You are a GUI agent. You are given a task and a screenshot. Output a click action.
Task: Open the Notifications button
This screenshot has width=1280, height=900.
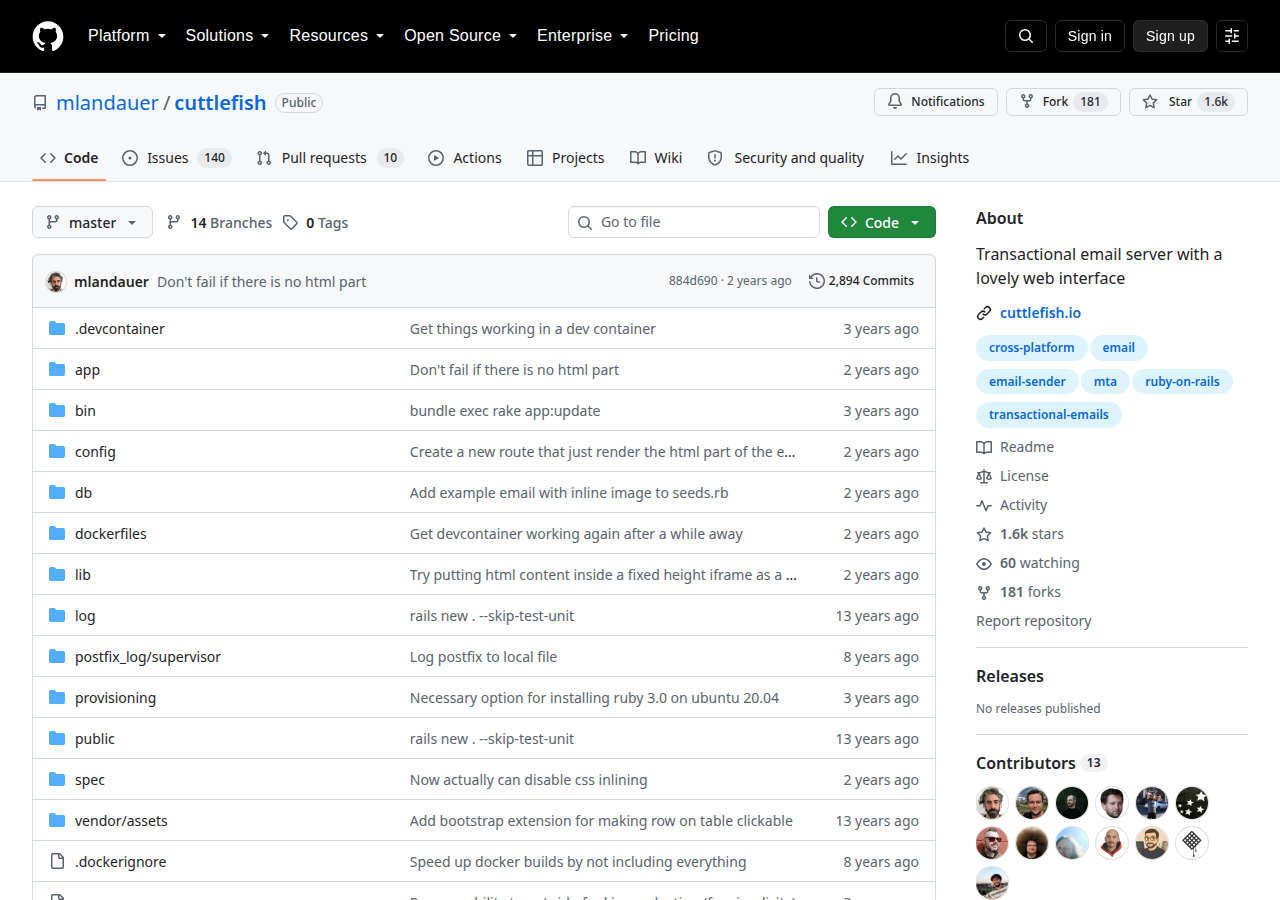click(x=936, y=102)
